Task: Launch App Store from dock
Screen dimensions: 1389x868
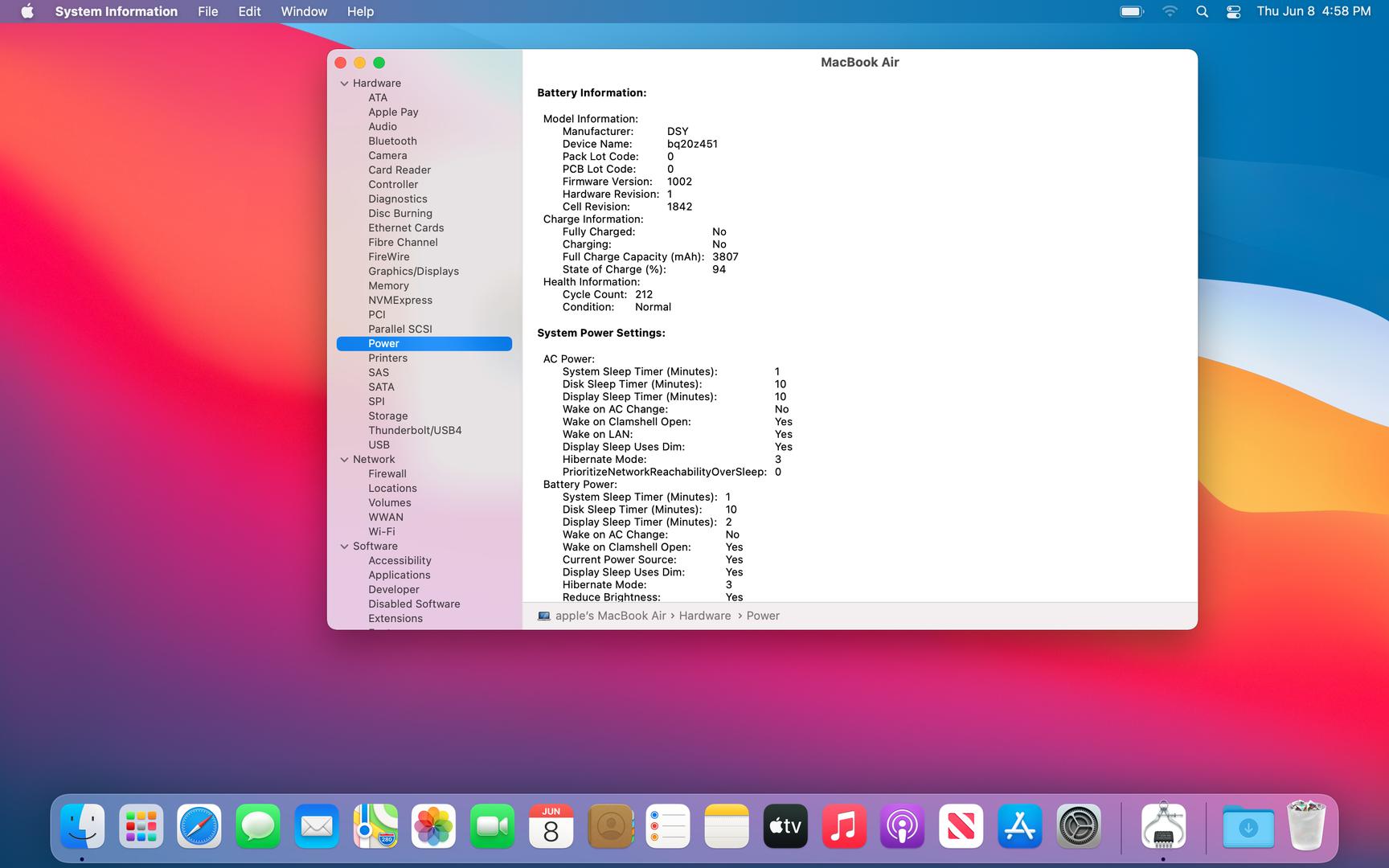Action: [1020, 826]
